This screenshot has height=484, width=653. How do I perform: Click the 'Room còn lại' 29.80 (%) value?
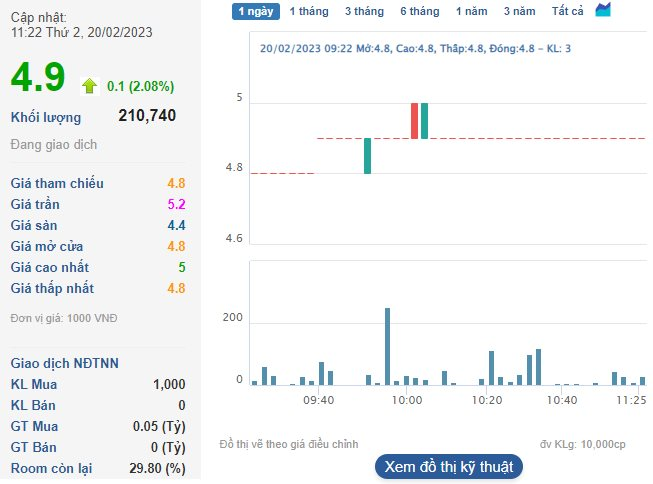pyautogui.click(x=161, y=468)
